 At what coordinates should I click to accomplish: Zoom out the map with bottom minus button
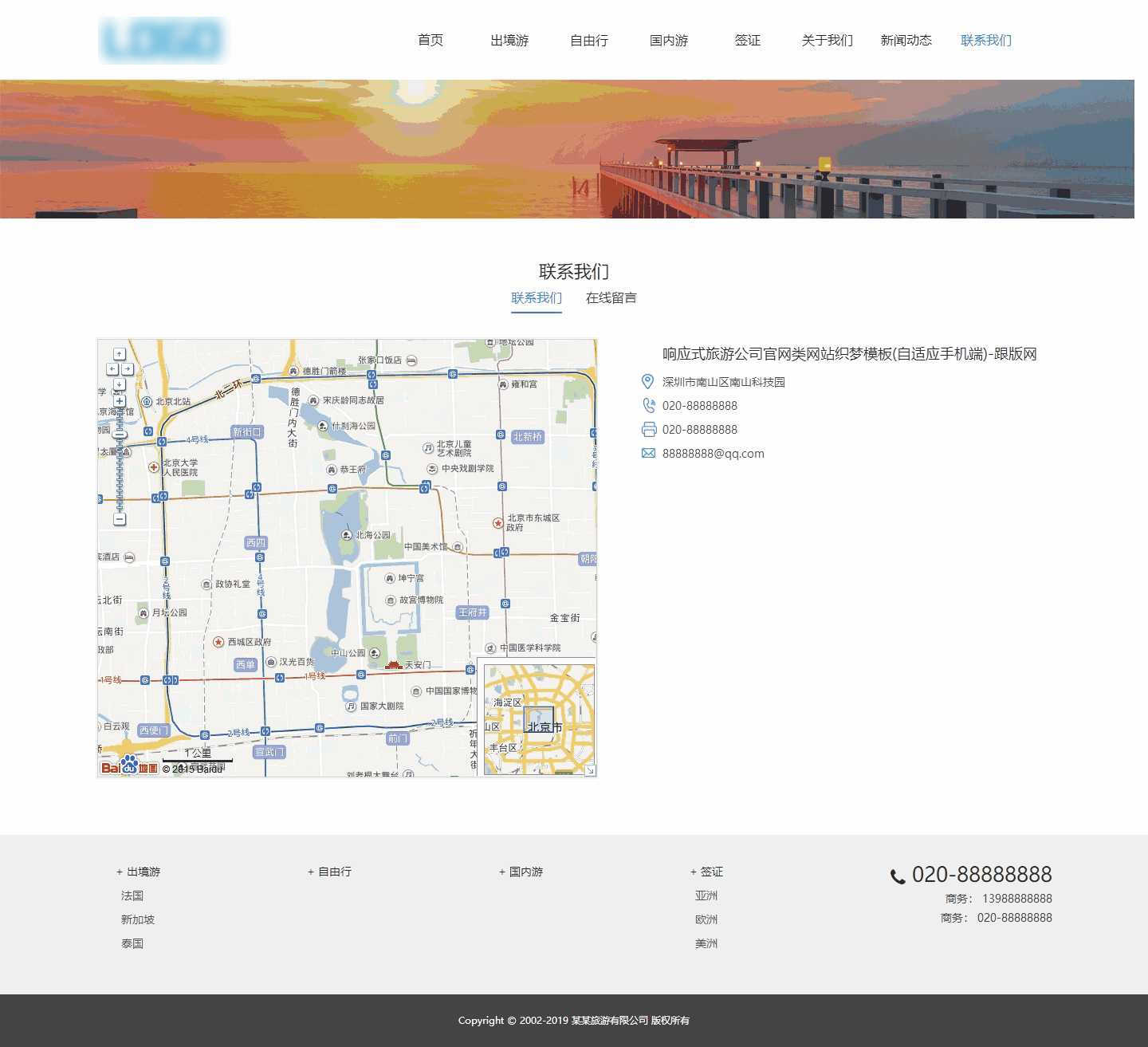tap(120, 519)
